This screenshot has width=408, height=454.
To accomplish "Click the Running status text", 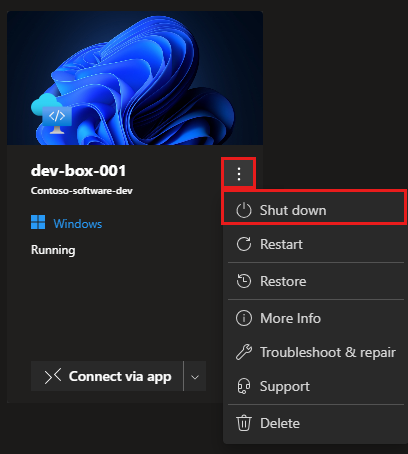I will click(53, 250).
